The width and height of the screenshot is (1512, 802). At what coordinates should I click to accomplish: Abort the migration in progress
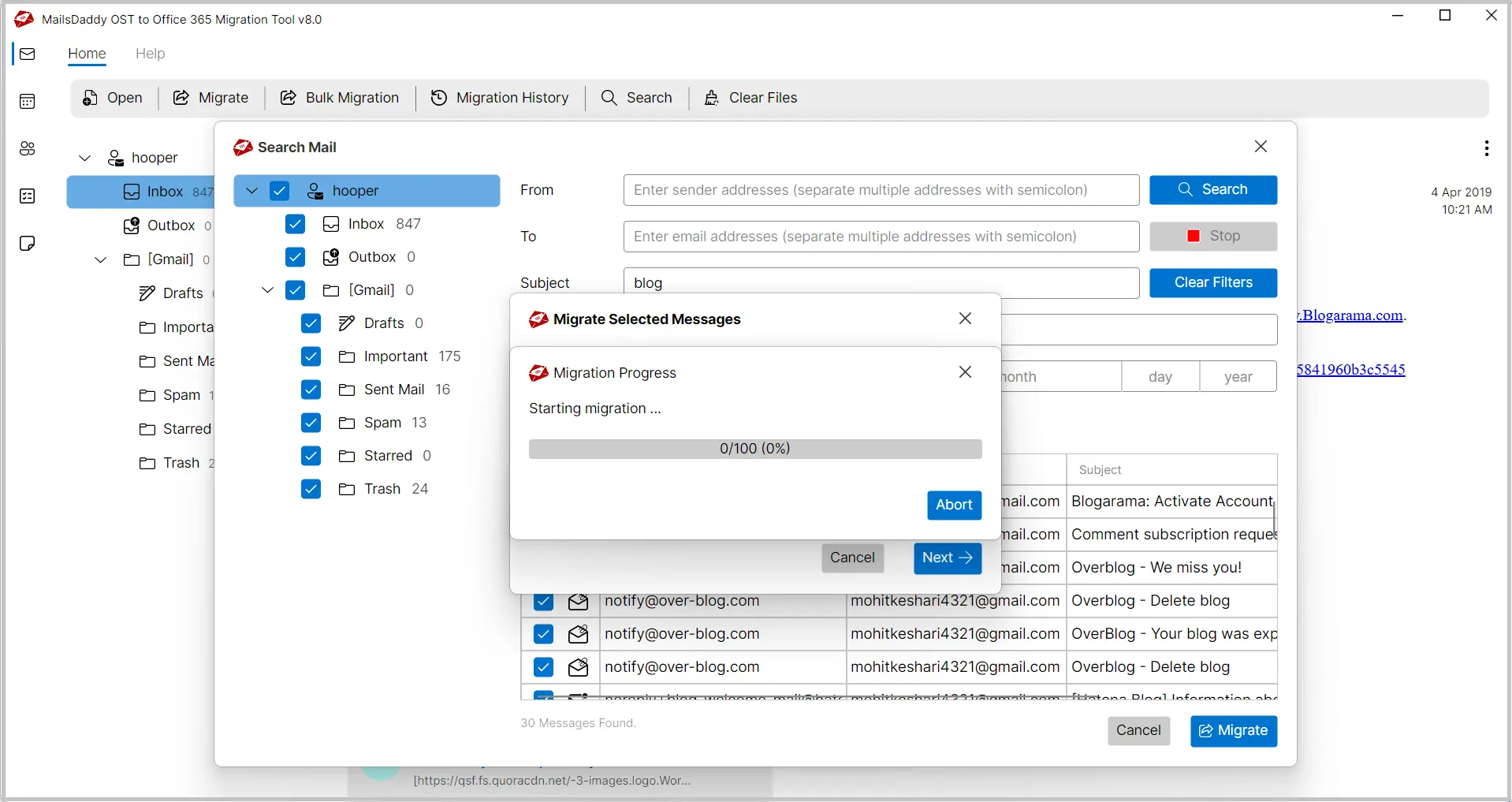[954, 505]
